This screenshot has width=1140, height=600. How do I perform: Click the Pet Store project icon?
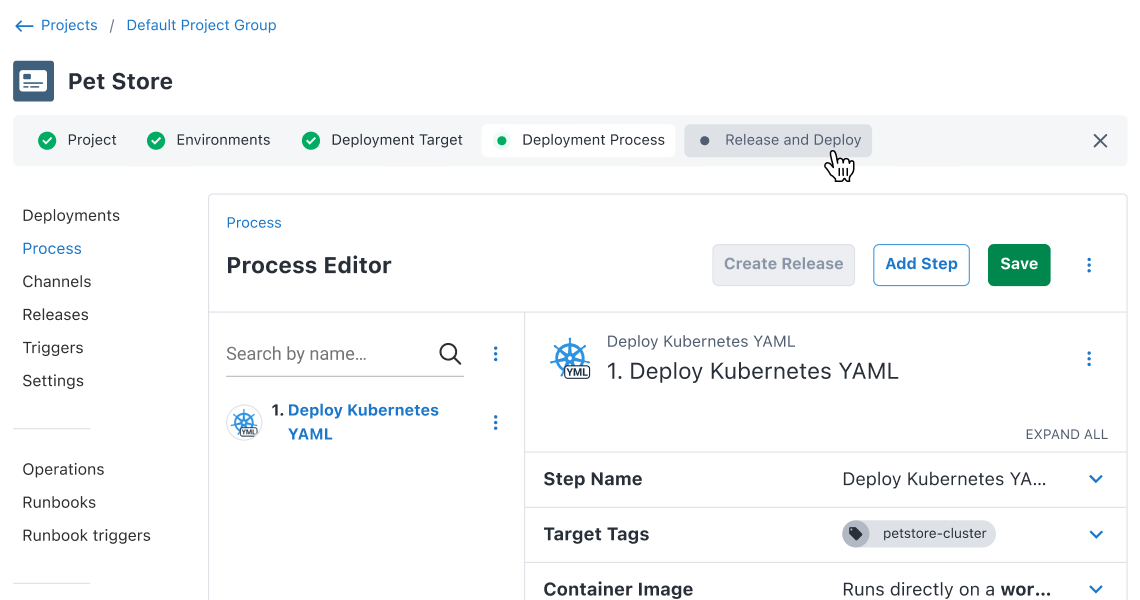click(33, 81)
